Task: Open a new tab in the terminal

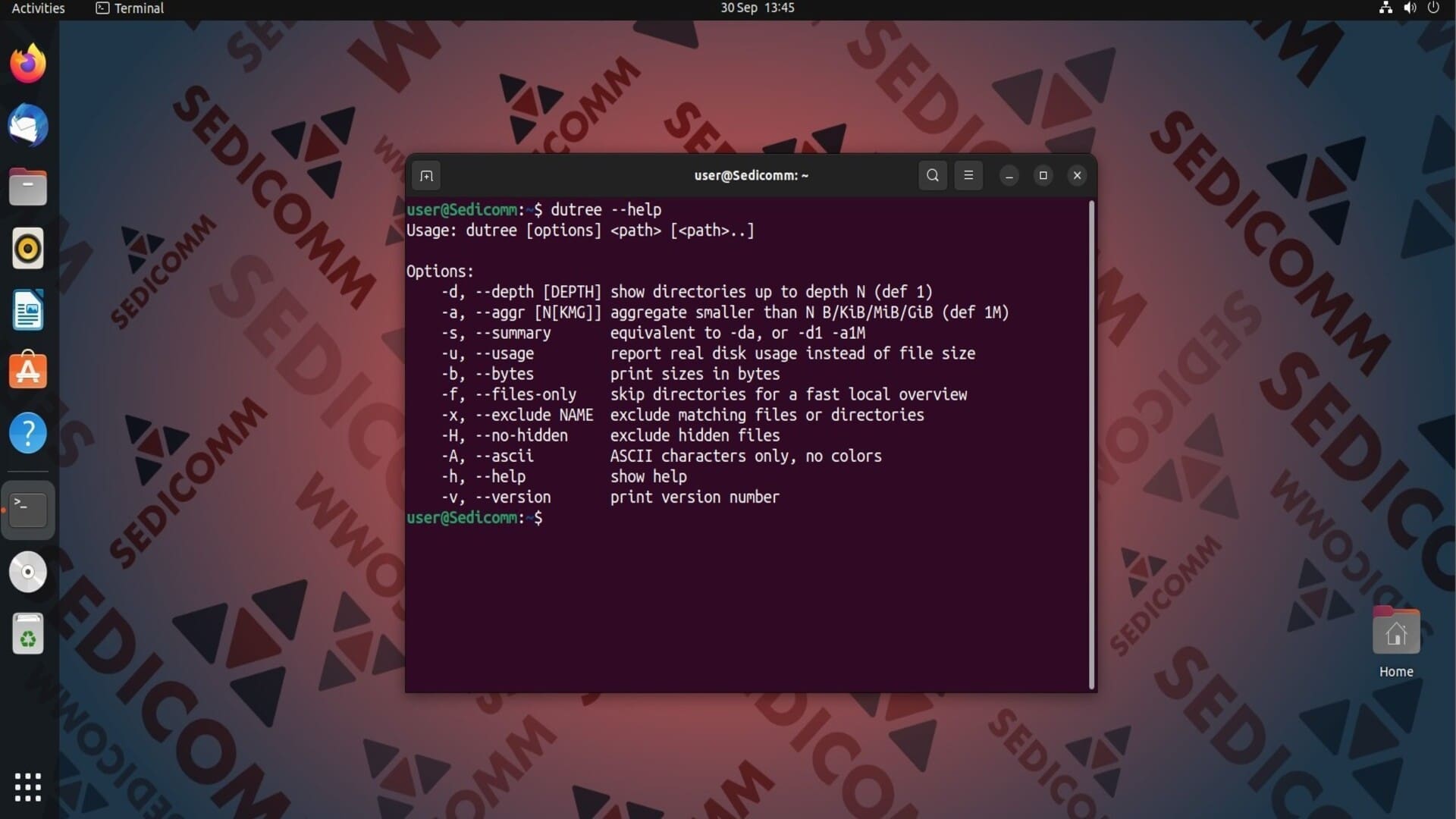Action: coord(427,176)
